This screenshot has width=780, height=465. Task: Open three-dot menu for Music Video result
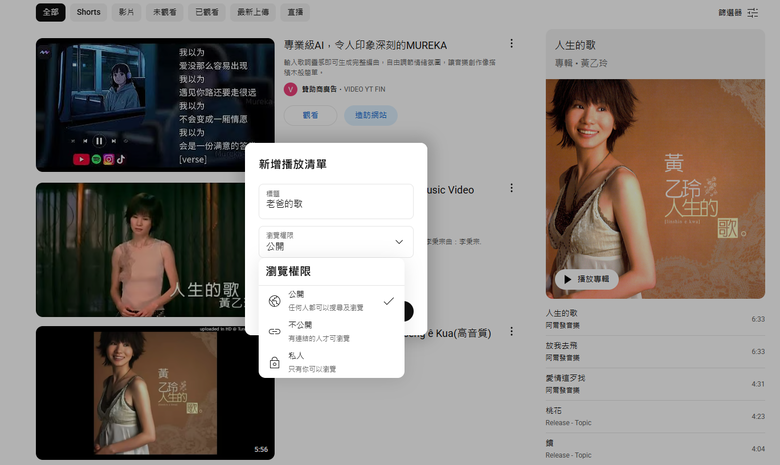point(511,188)
